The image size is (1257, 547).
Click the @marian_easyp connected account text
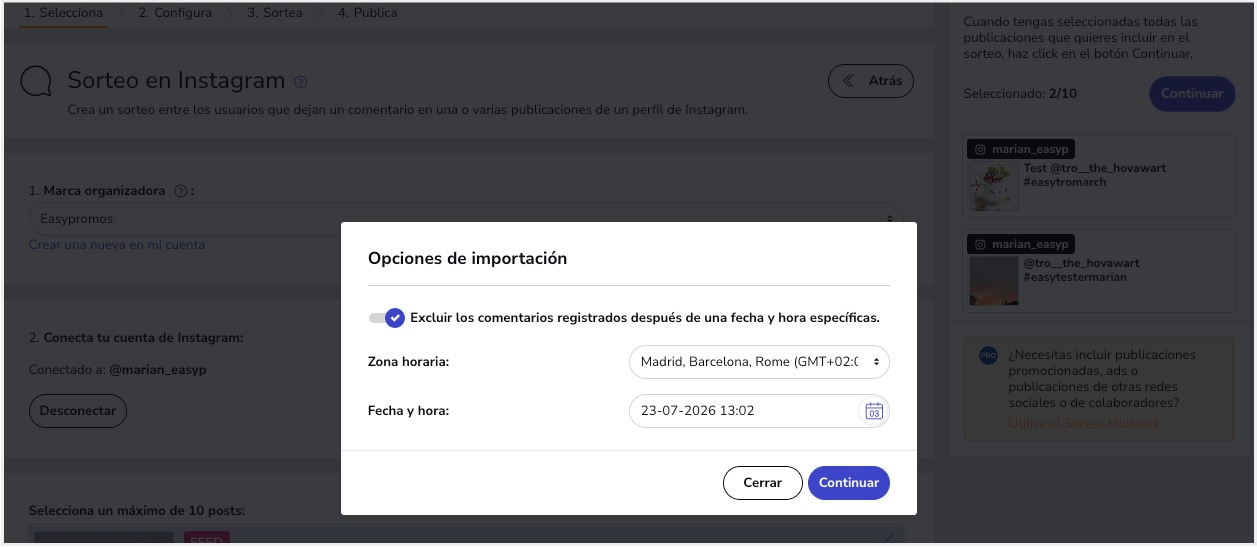point(156,370)
